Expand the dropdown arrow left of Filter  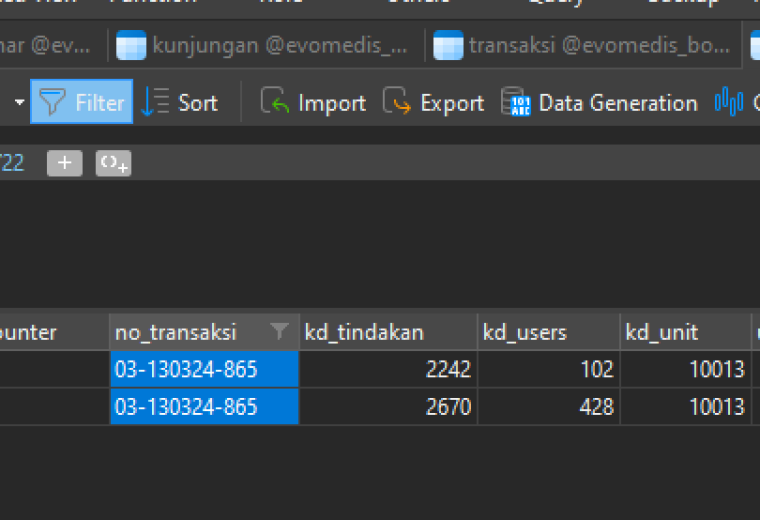pyautogui.click(x=19, y=102)
